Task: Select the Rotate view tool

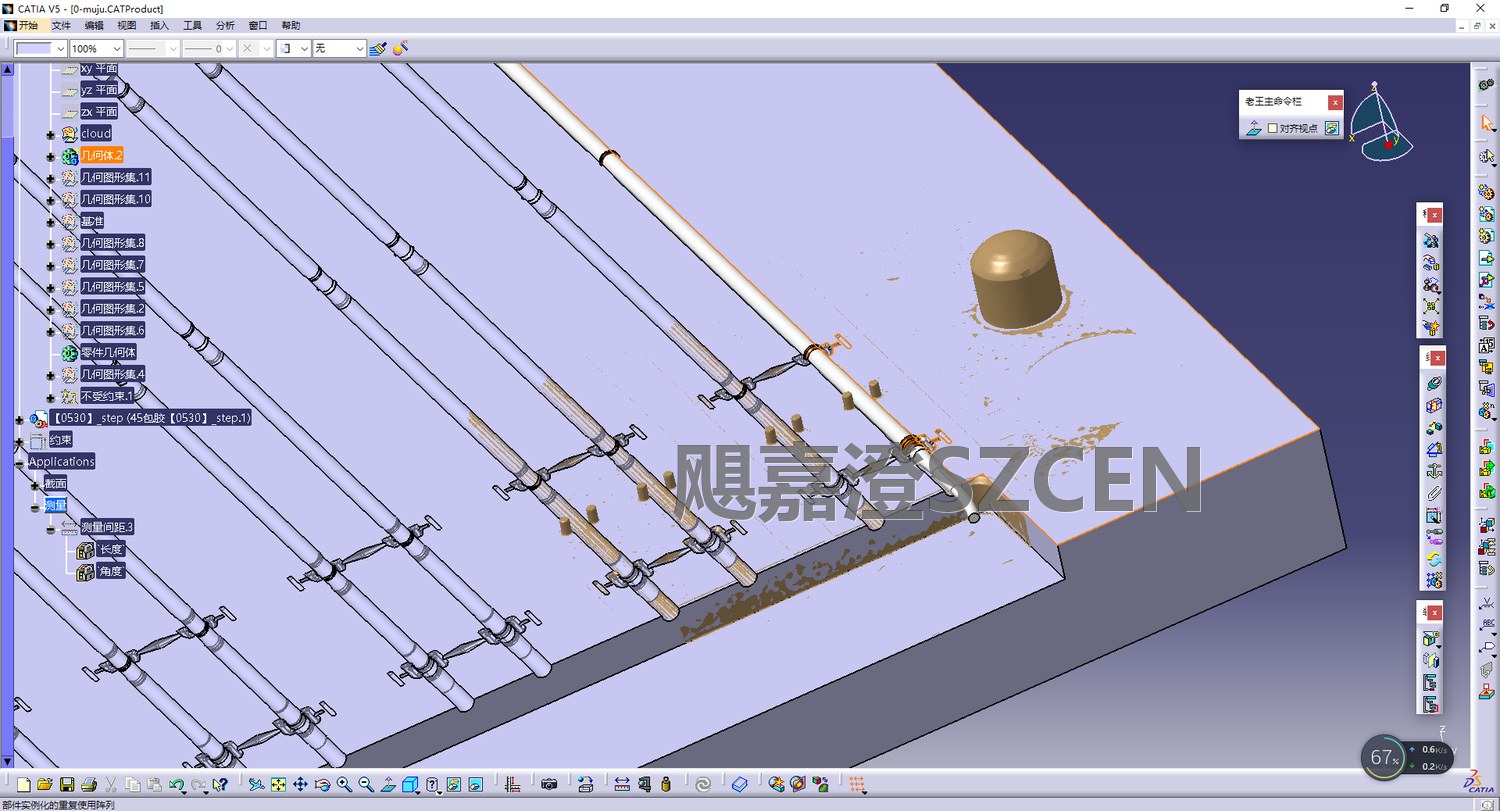Action: point(322,785)
